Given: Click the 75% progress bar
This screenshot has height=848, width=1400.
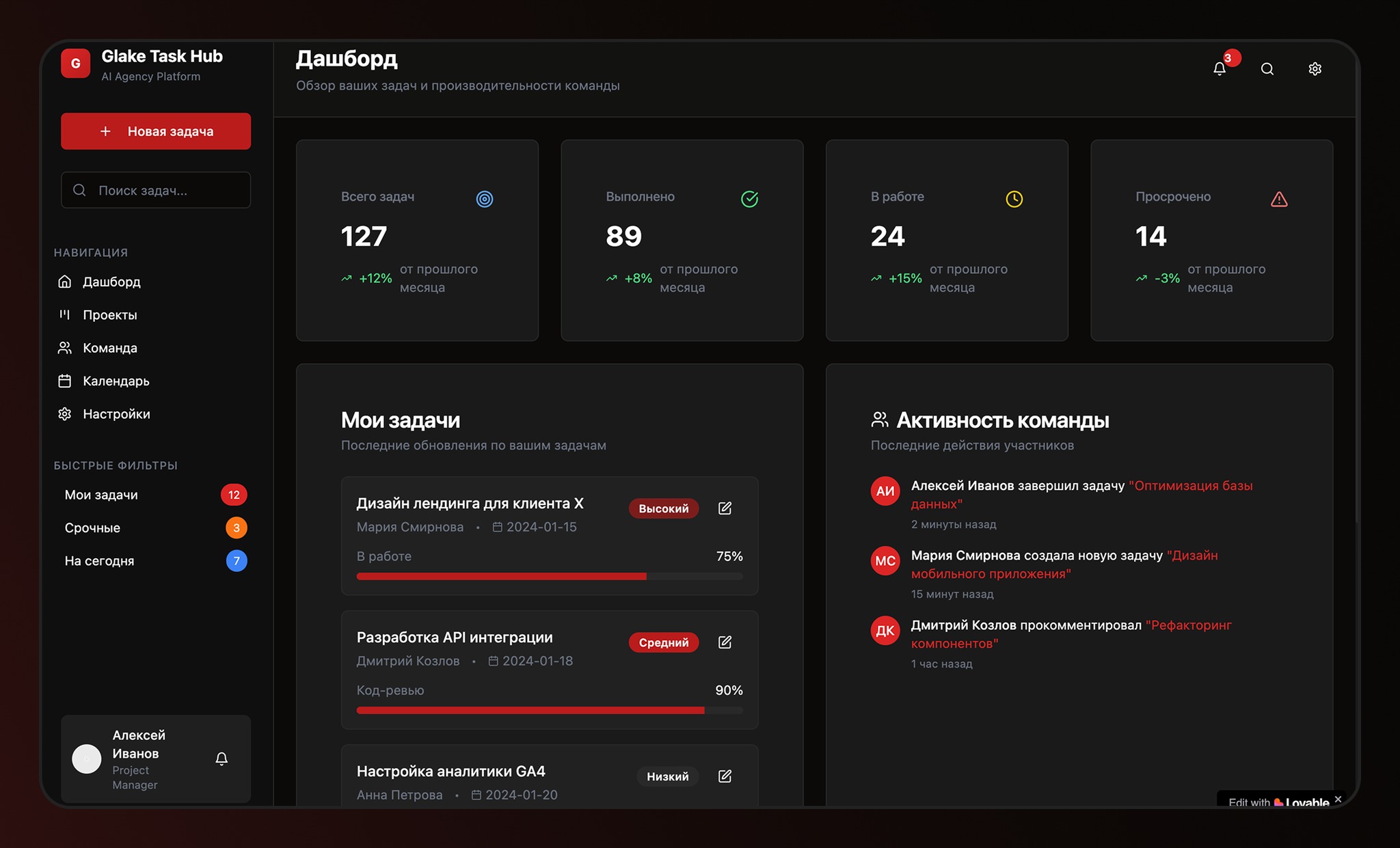Looking at the screenshot, I should [549, 577].
